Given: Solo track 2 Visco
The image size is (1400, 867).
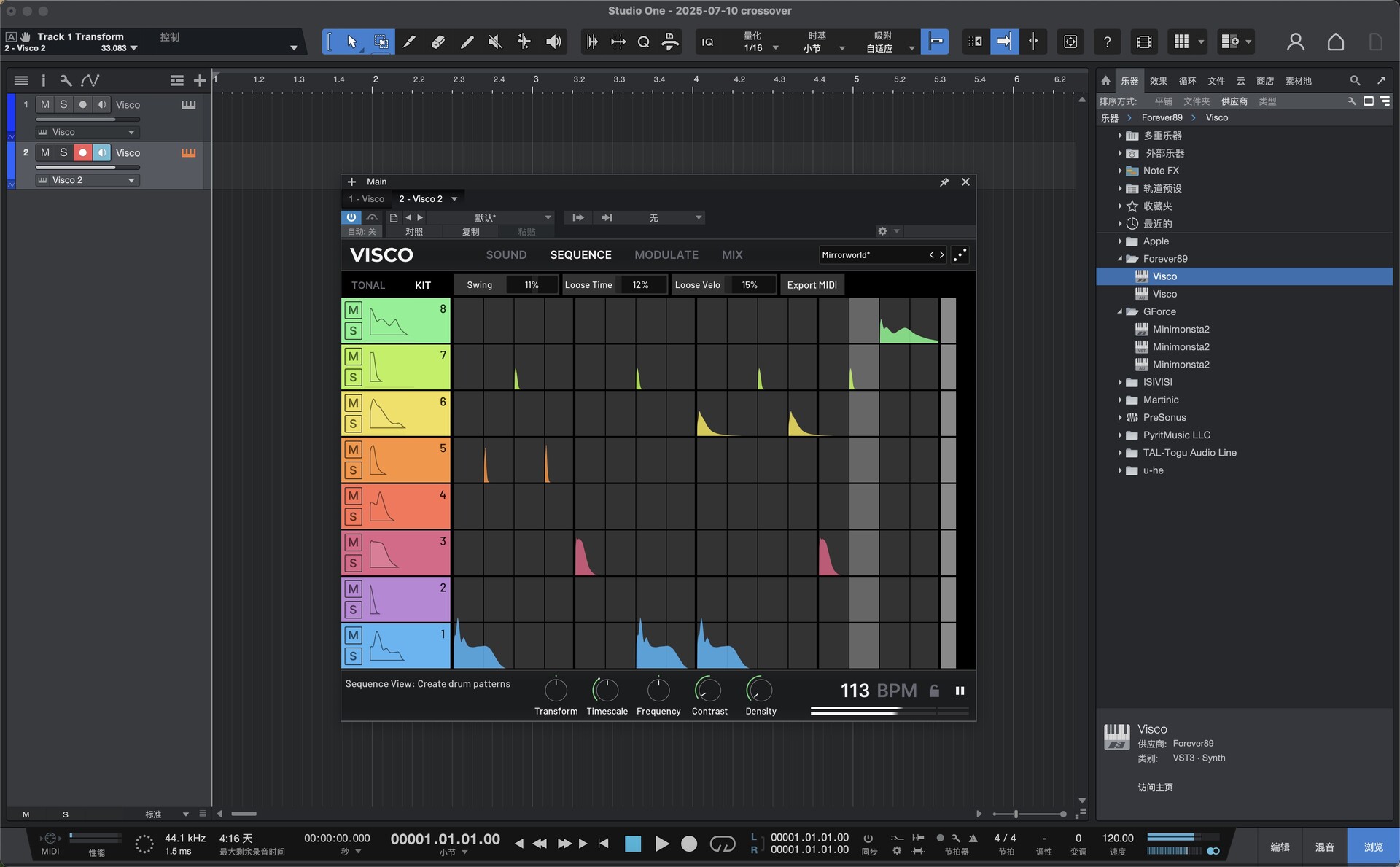Looking at the screenshot, I should [x=63, y=152].
